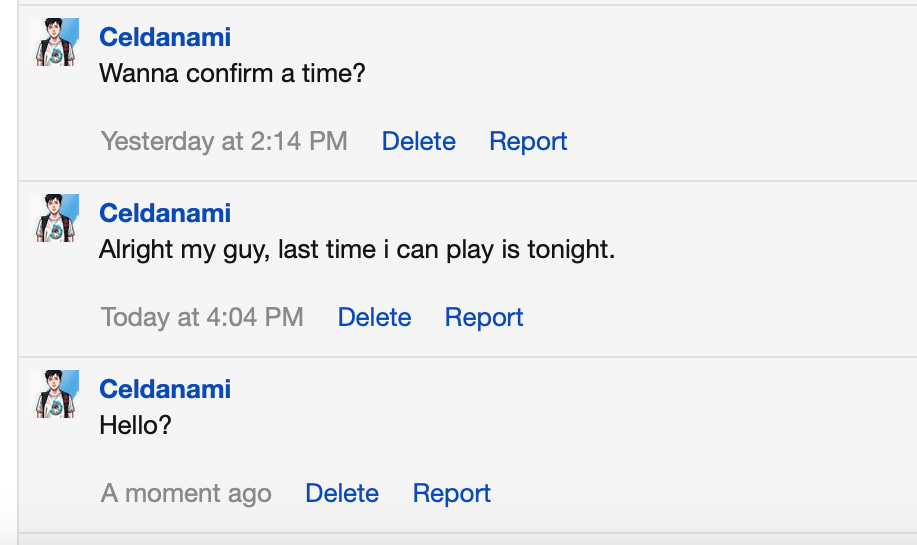Click the 'Alright my guy' message text
The height and width of the screenshot is (545, 917).
pyautogui.click(x=357, y=250)
